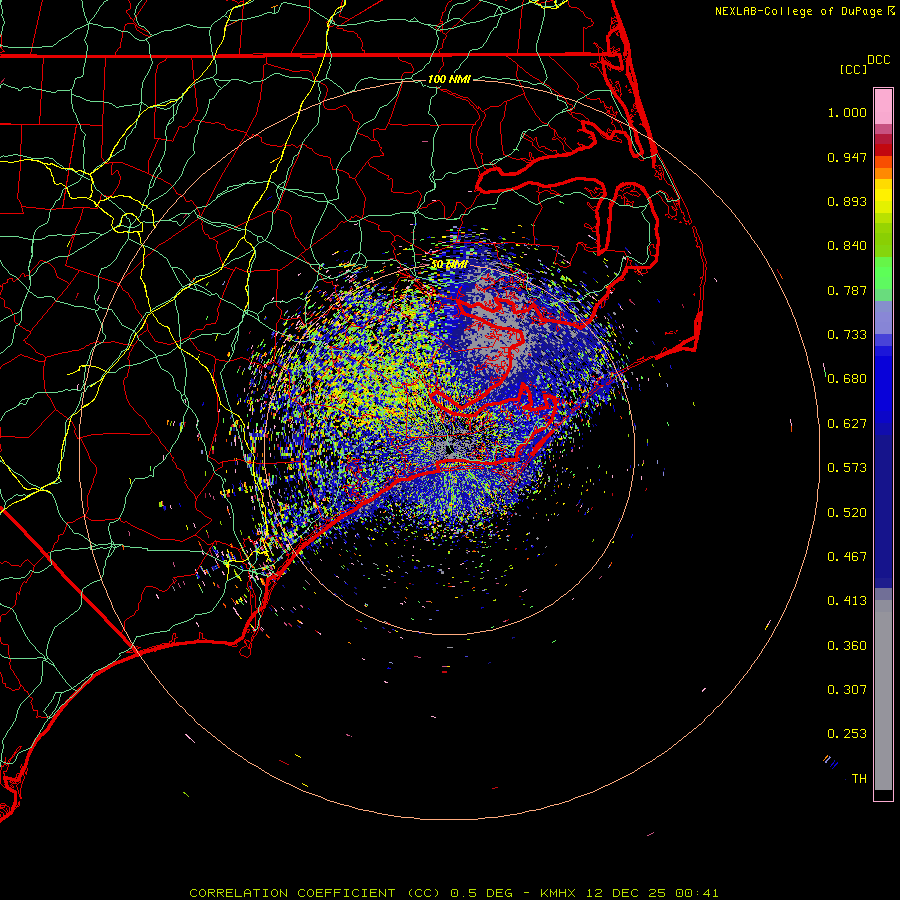
Task: Click the 0.573 legend value
Action: tap(847, 468)
